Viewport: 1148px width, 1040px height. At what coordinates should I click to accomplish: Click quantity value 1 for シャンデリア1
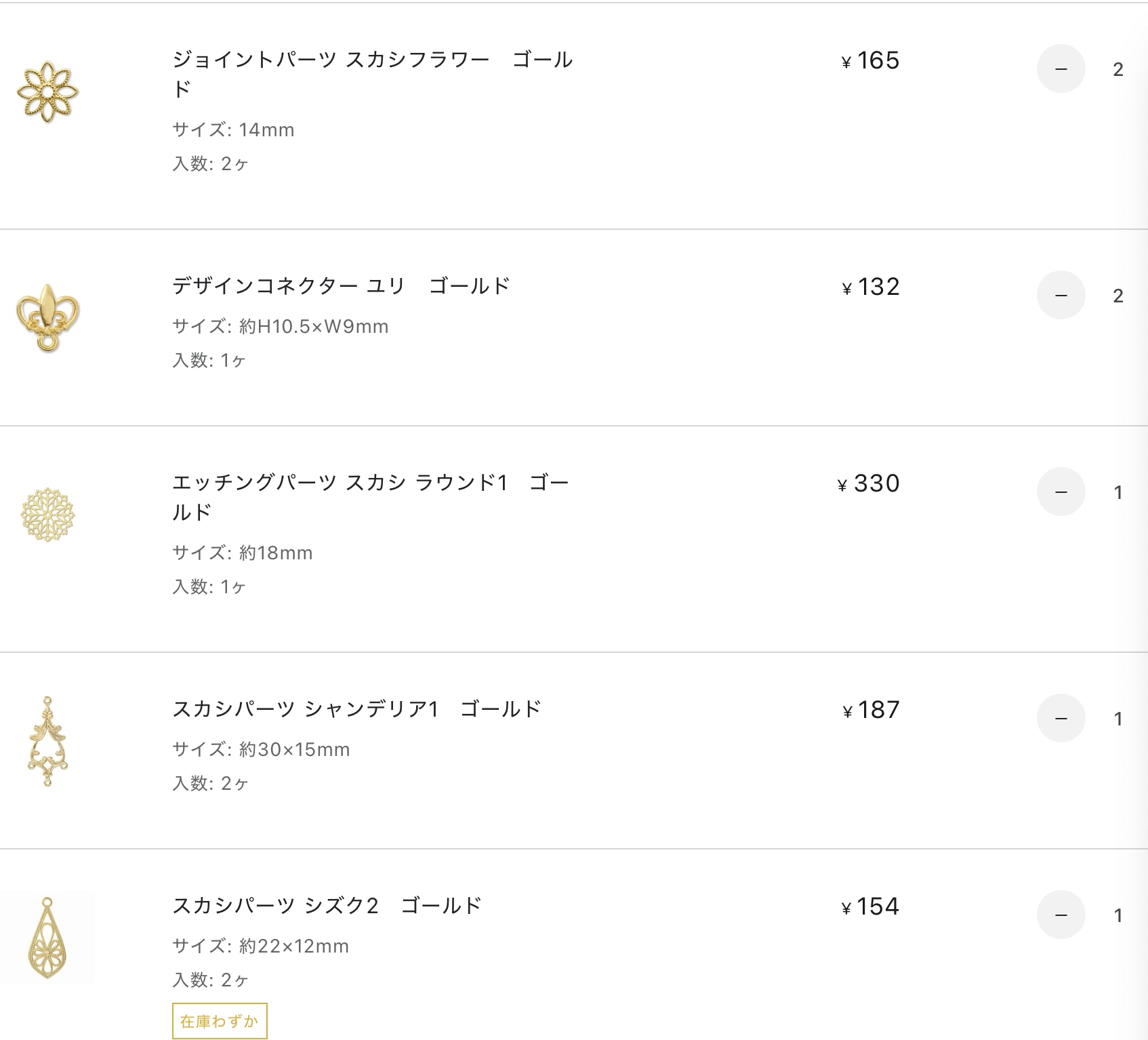[x=1118, y=719]
